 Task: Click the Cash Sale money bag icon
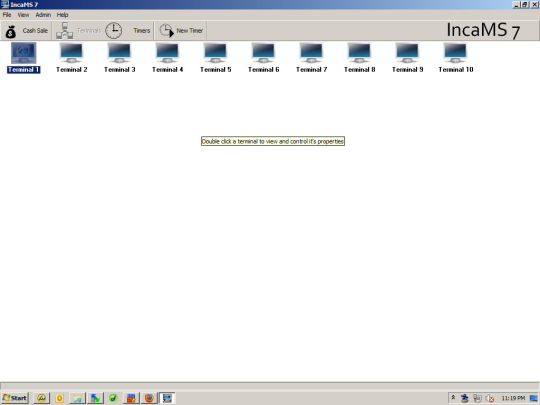11,31
